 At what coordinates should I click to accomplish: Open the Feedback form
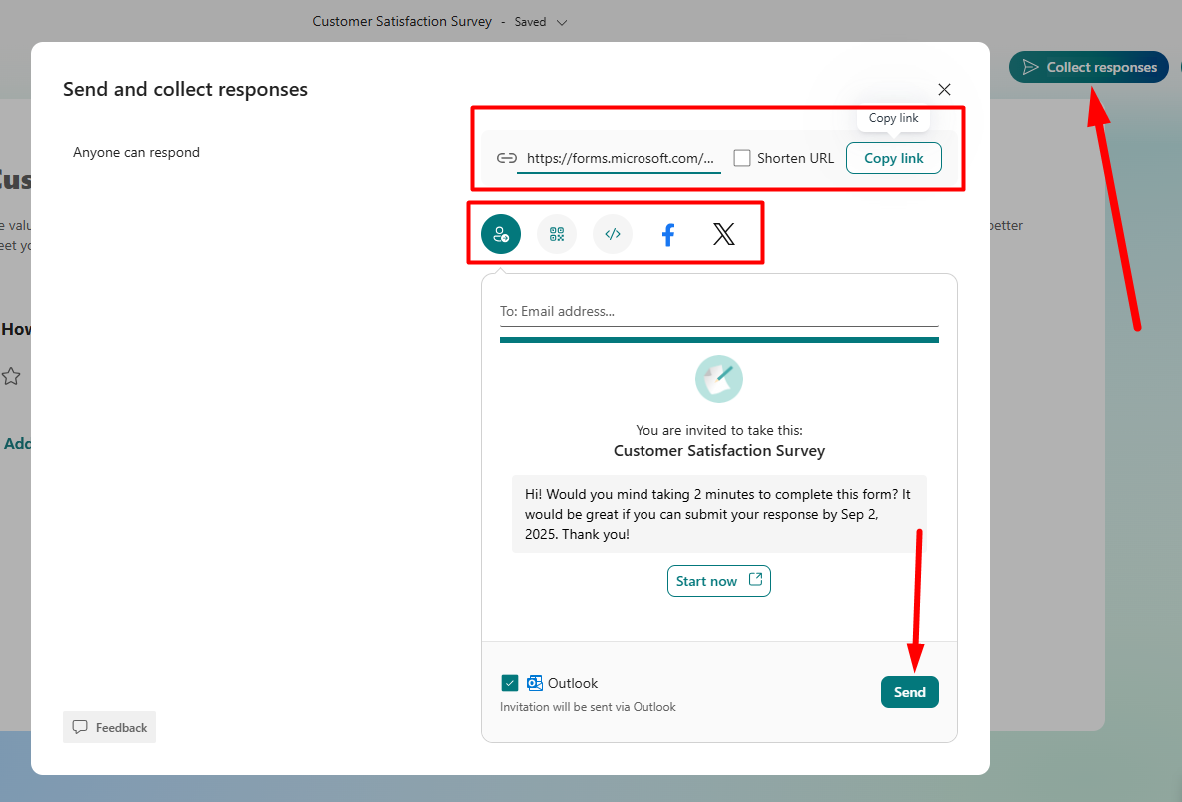[109, 727]
